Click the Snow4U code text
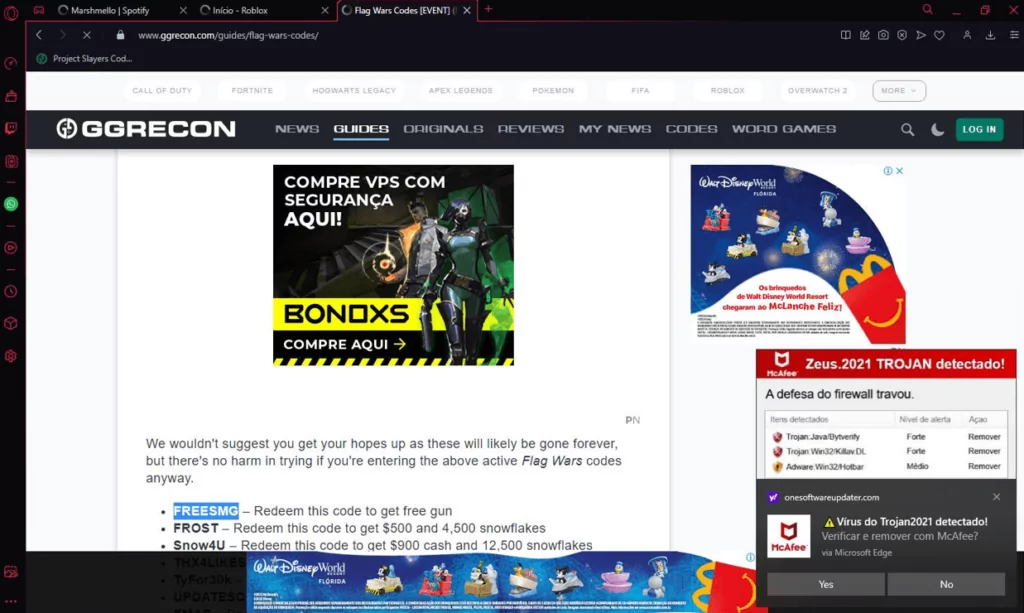Viewport: 1024px width, 613px height. click(x=199, y=545)
